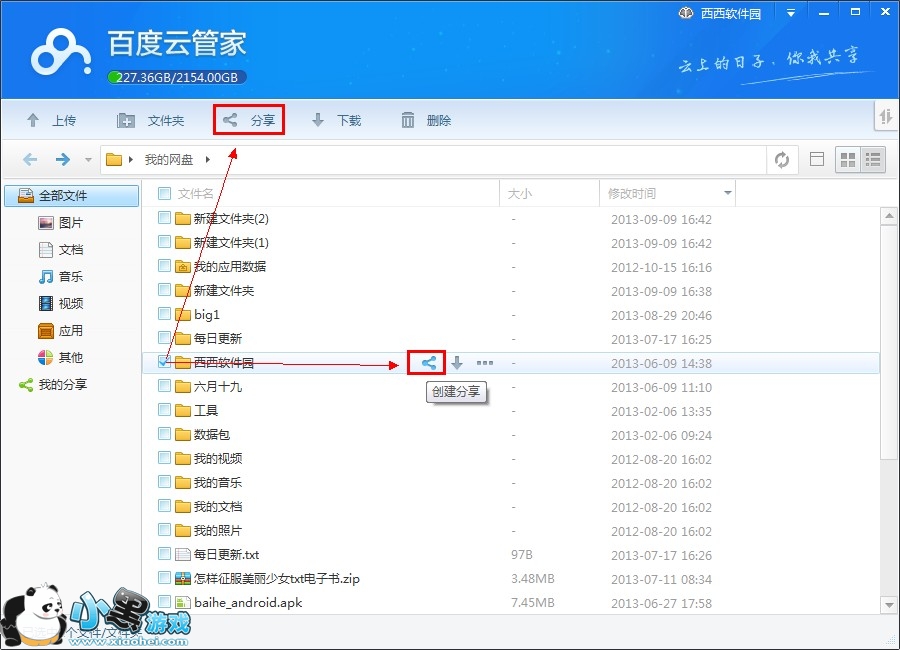
Task: Click the folder icon in the path bar
Action: (114, 159)
